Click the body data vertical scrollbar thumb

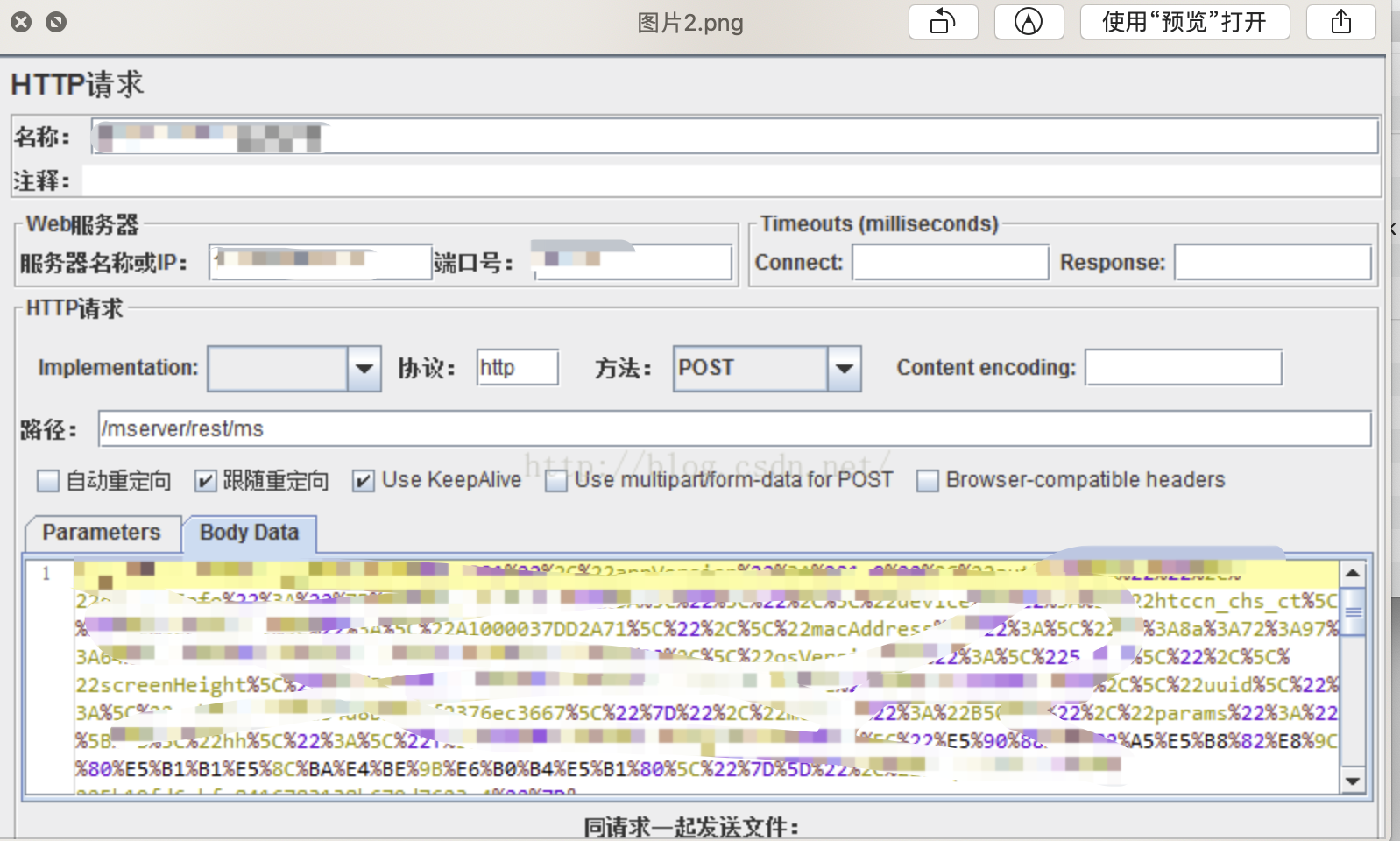[x=1353, y=611]
